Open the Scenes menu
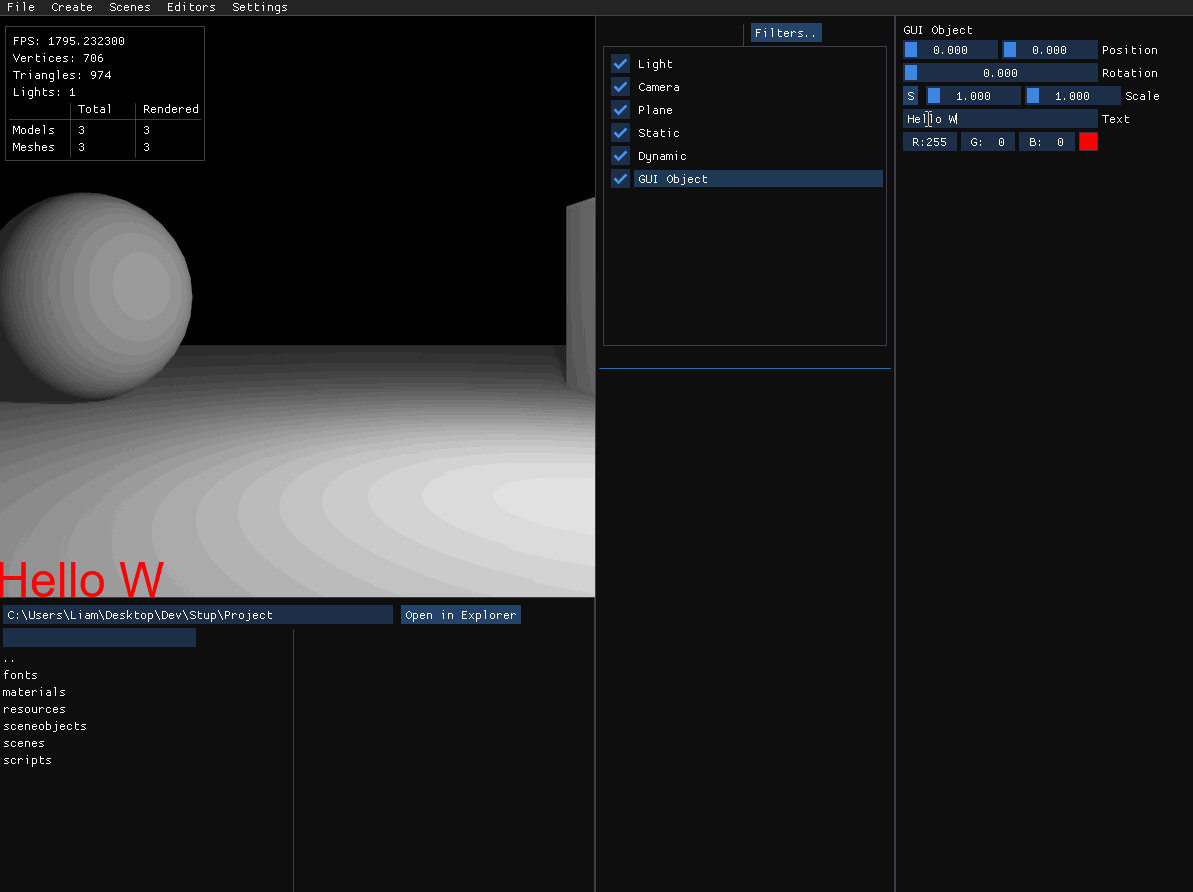The height and width of the screenshot is (892, 1193). coord(130,7)
